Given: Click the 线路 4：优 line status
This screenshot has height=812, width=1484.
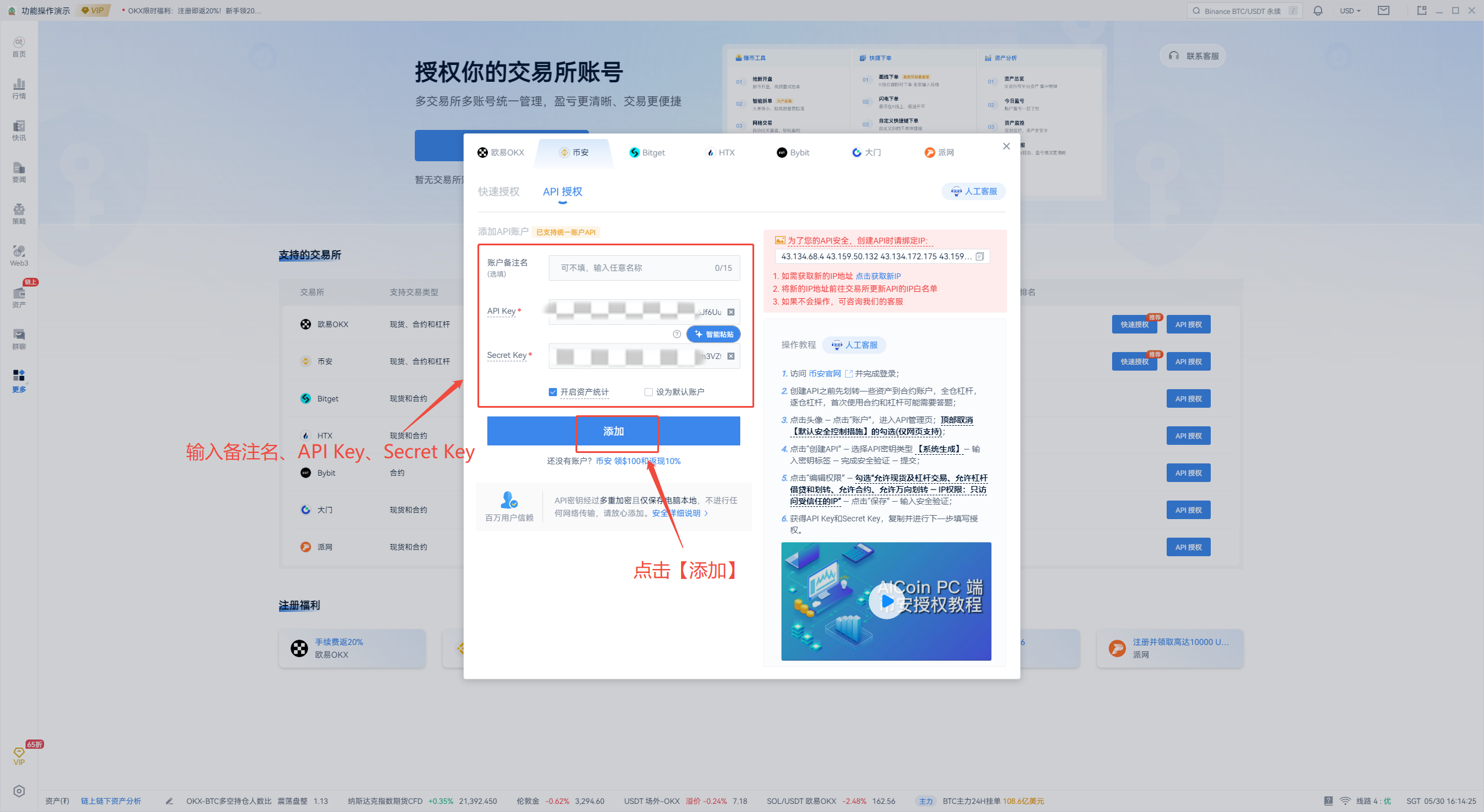Looking at the screenshot, I should coord(1374,801).
